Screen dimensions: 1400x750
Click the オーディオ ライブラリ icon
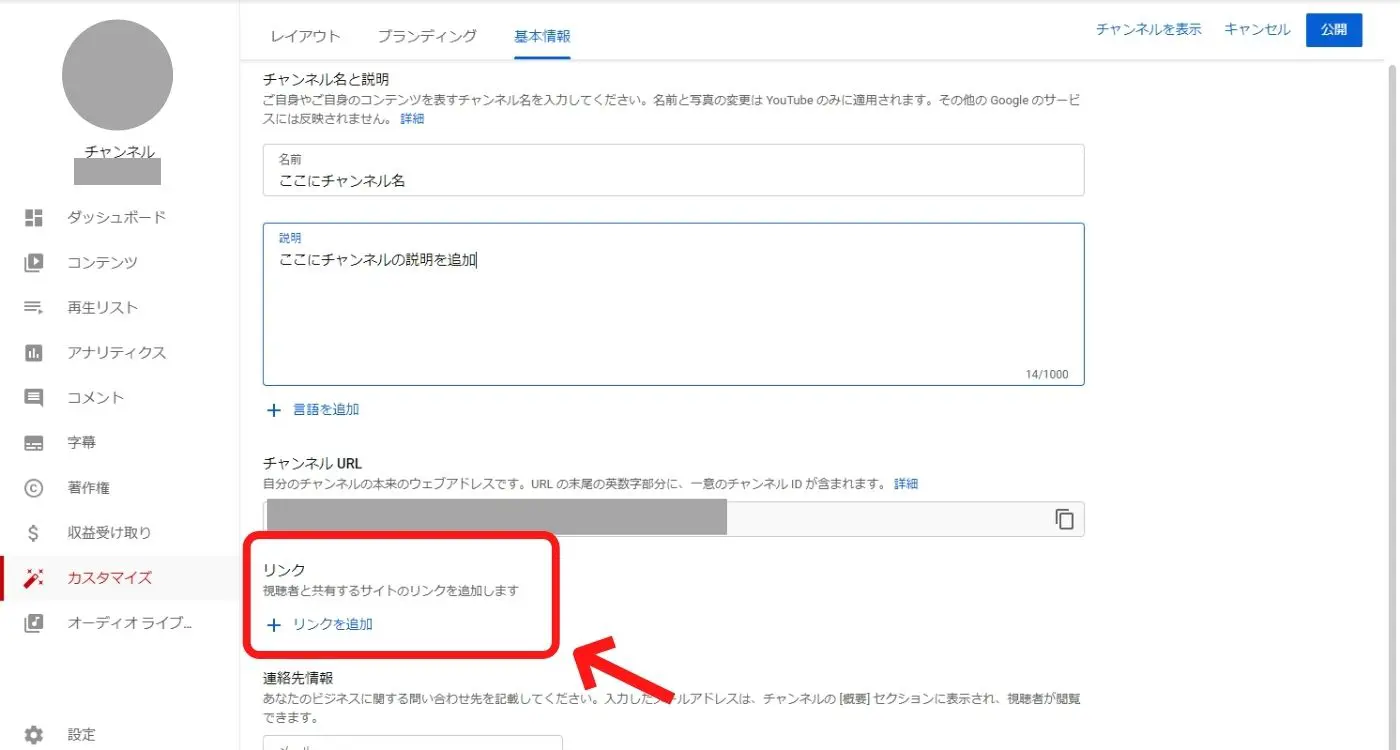(34, 623)
